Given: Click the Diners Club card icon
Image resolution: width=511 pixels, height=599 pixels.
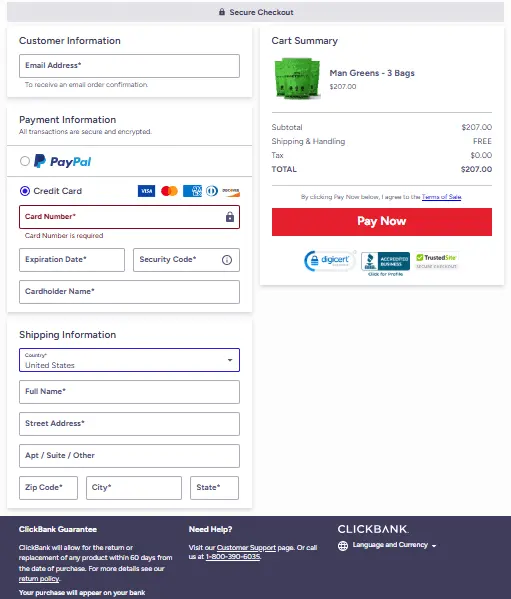Looking at the screenshot, I should (x=212, y=191).
